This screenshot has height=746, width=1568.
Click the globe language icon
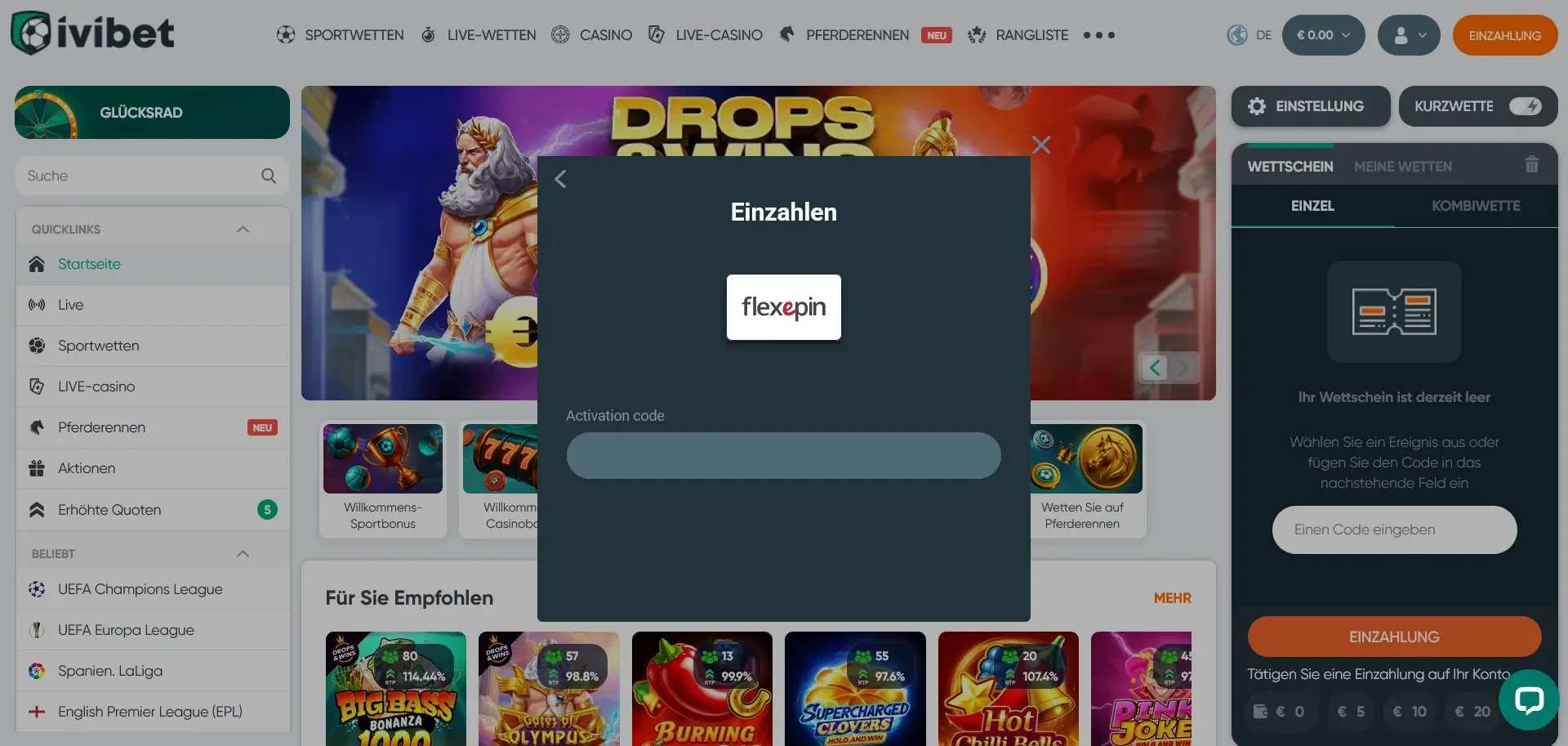point(1237,35)
